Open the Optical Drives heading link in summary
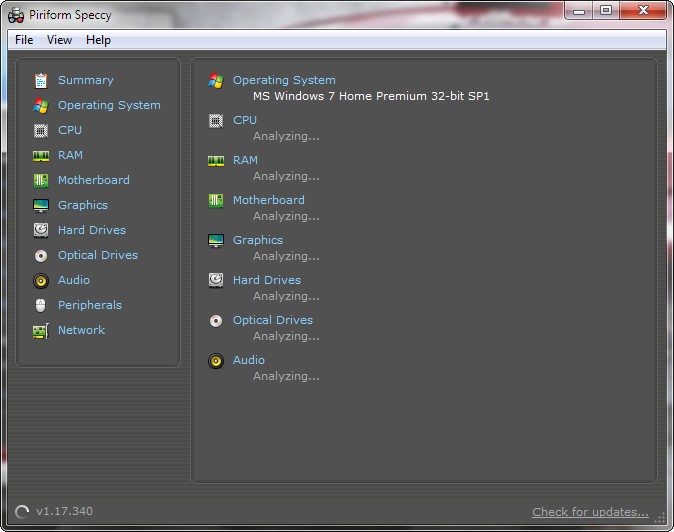The image size is (674, 532). click(x=273, y=320)
